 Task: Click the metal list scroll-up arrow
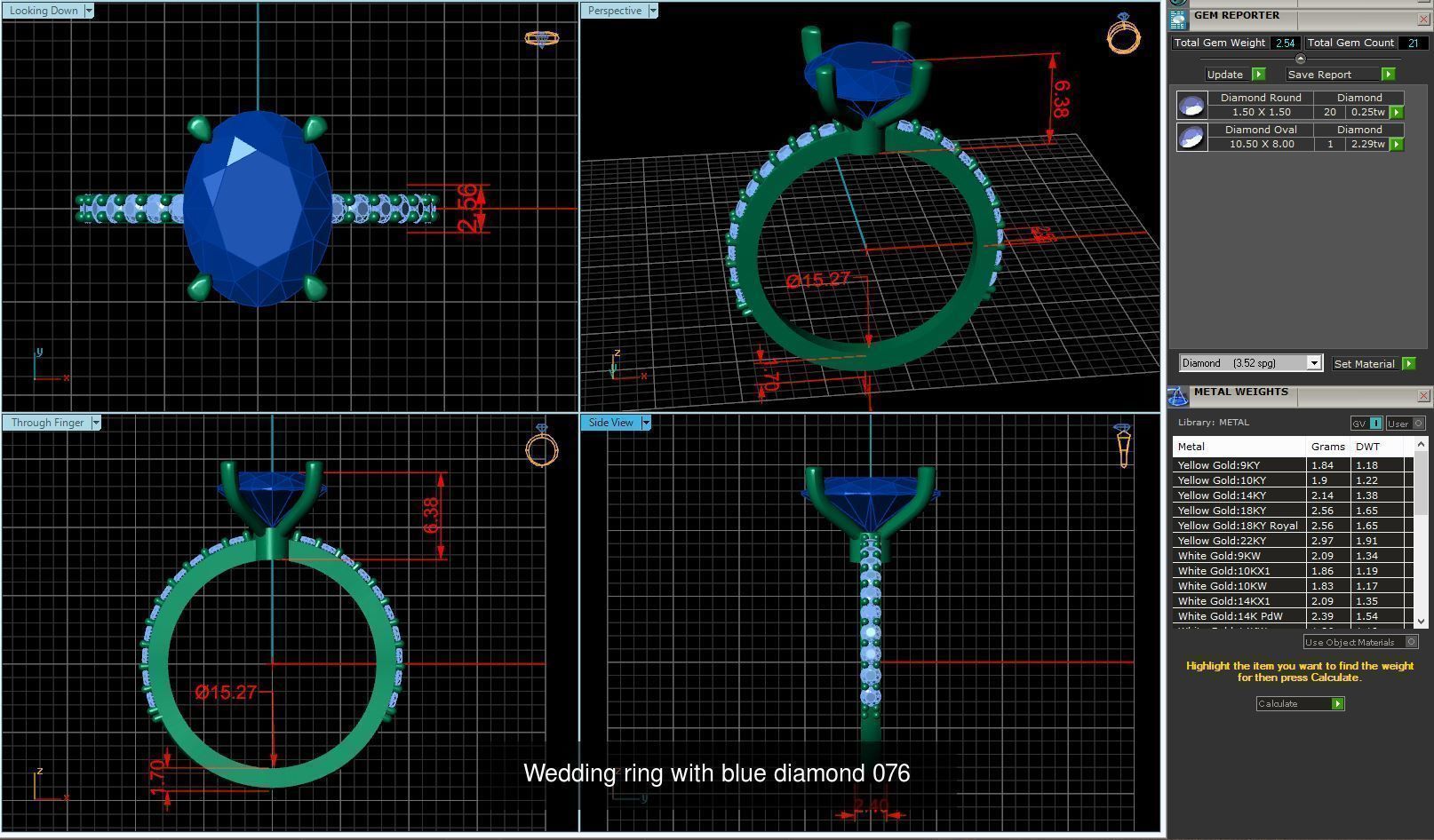(x=1420, y=444)
